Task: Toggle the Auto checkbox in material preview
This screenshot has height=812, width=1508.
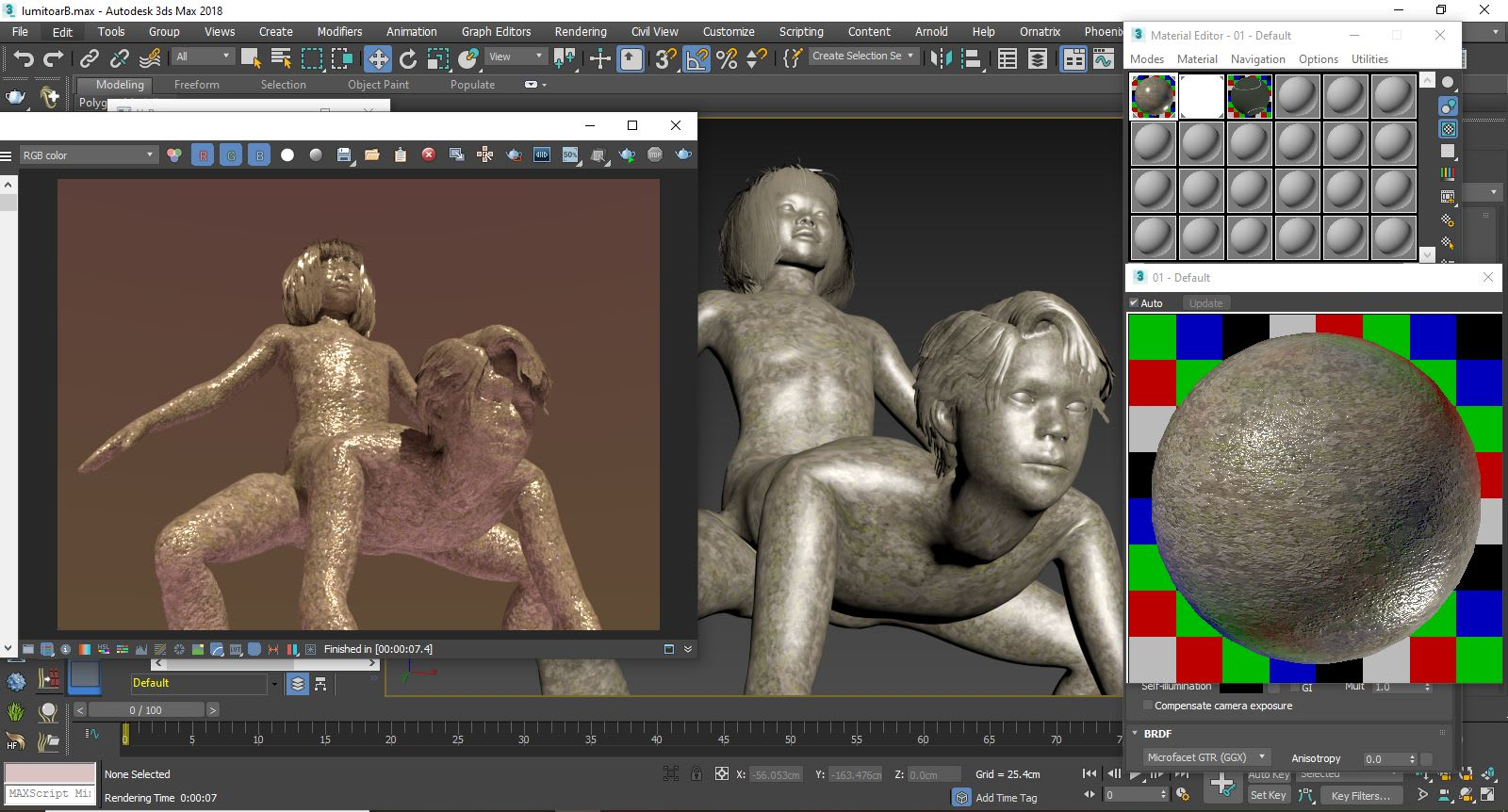Action: (1134, 303)
